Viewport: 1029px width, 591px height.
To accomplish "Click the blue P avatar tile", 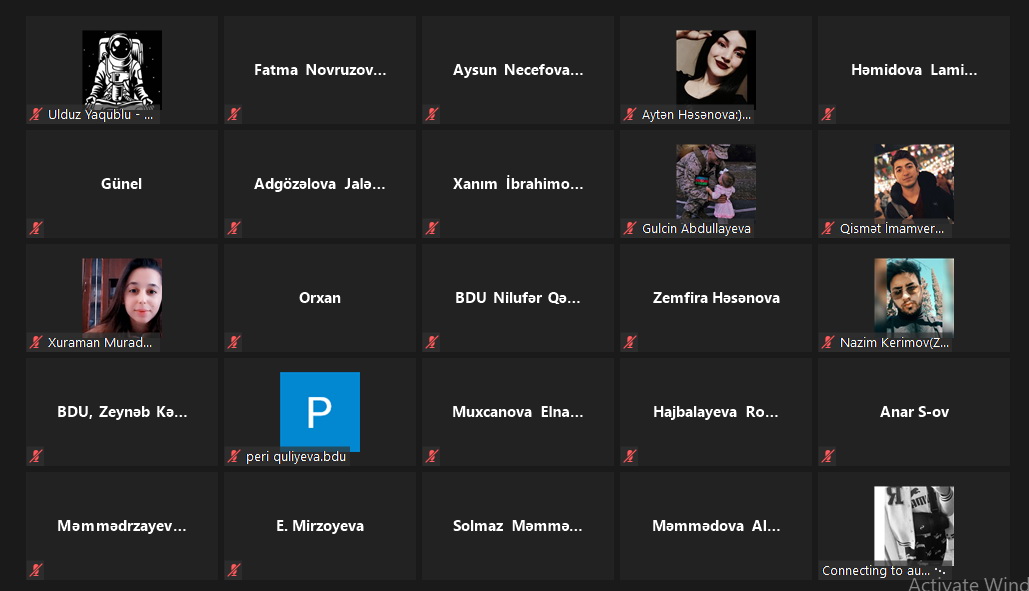I will [320, 411].
